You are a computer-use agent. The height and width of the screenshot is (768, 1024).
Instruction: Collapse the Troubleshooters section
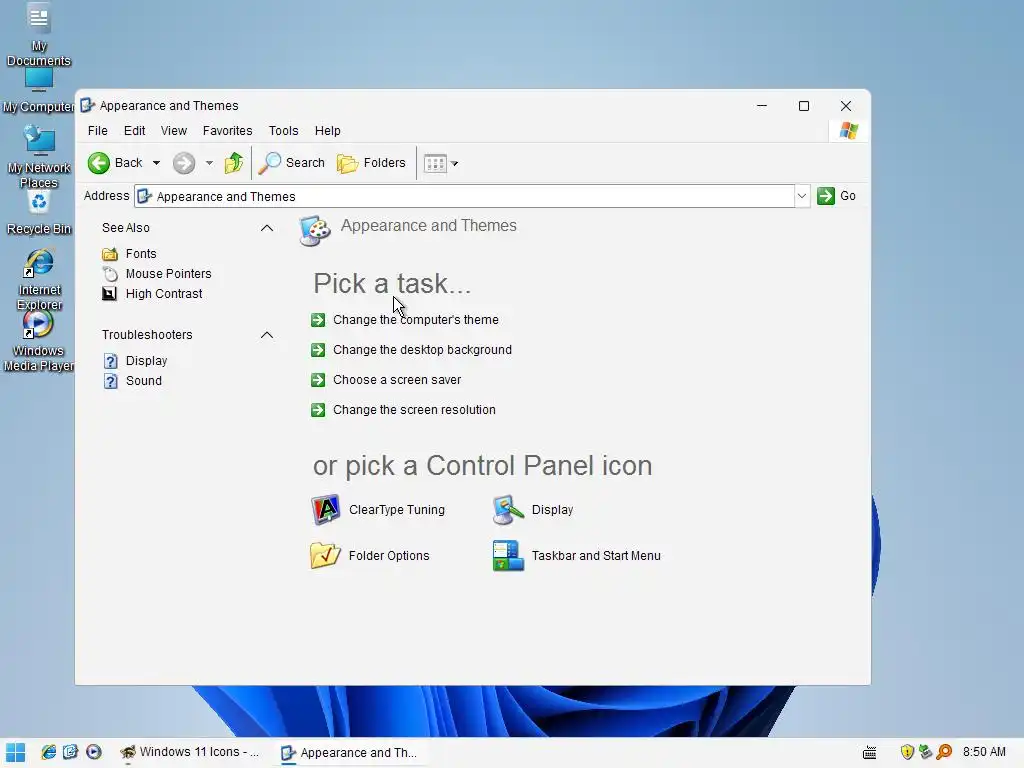[x=266, y=335]
